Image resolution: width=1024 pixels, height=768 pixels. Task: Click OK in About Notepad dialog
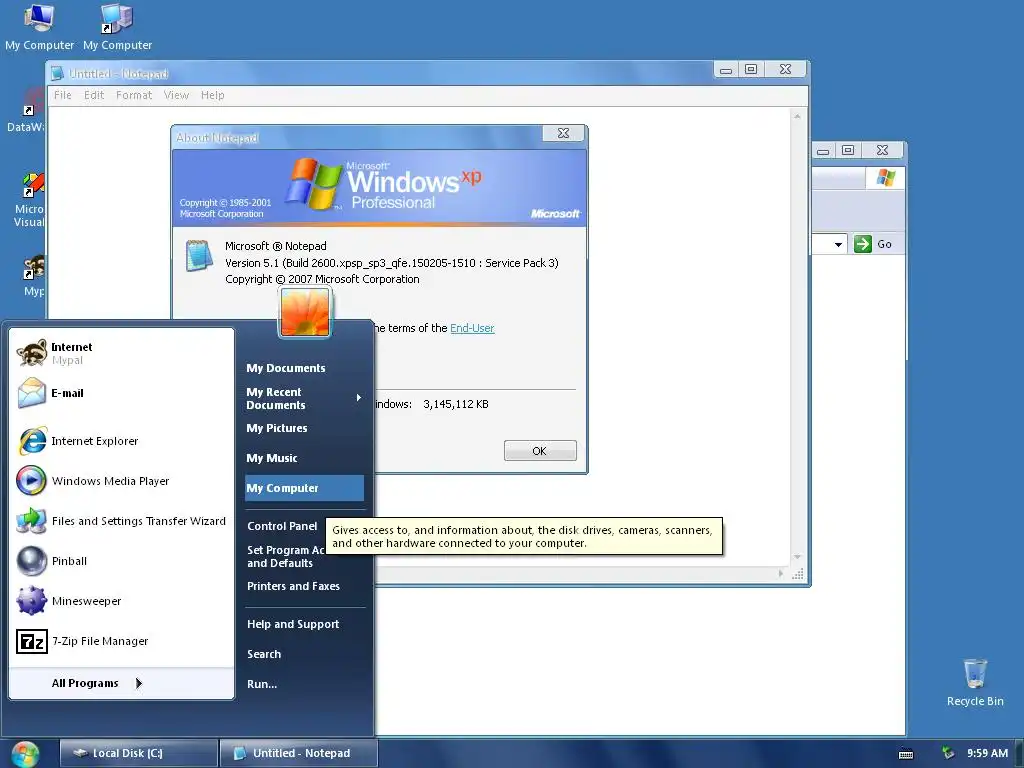[x=540, y=451]
